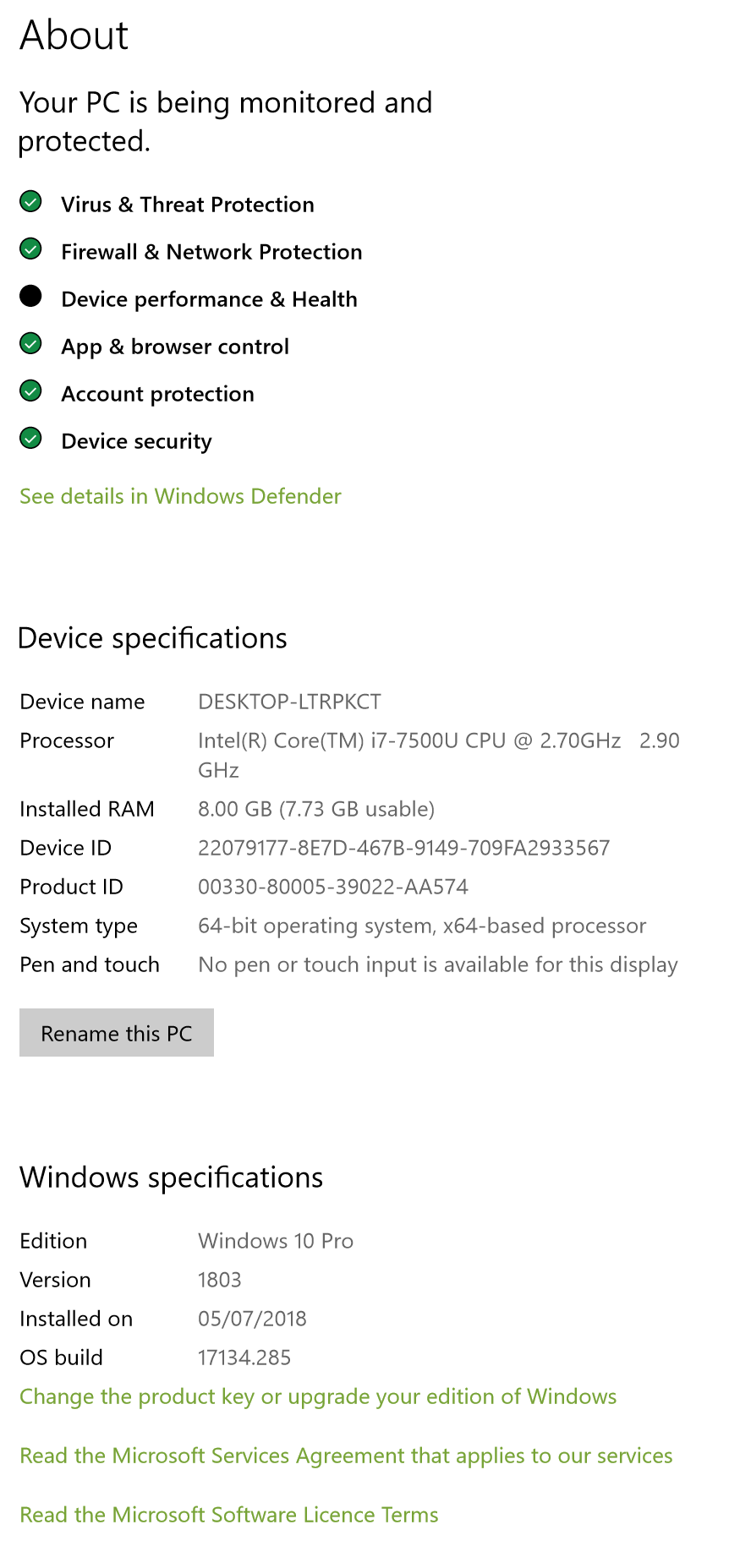Viewport: 740px width, 1568px height.
Task: Read the Microsoft Services Agreement link
Action: click(346, 1456)
